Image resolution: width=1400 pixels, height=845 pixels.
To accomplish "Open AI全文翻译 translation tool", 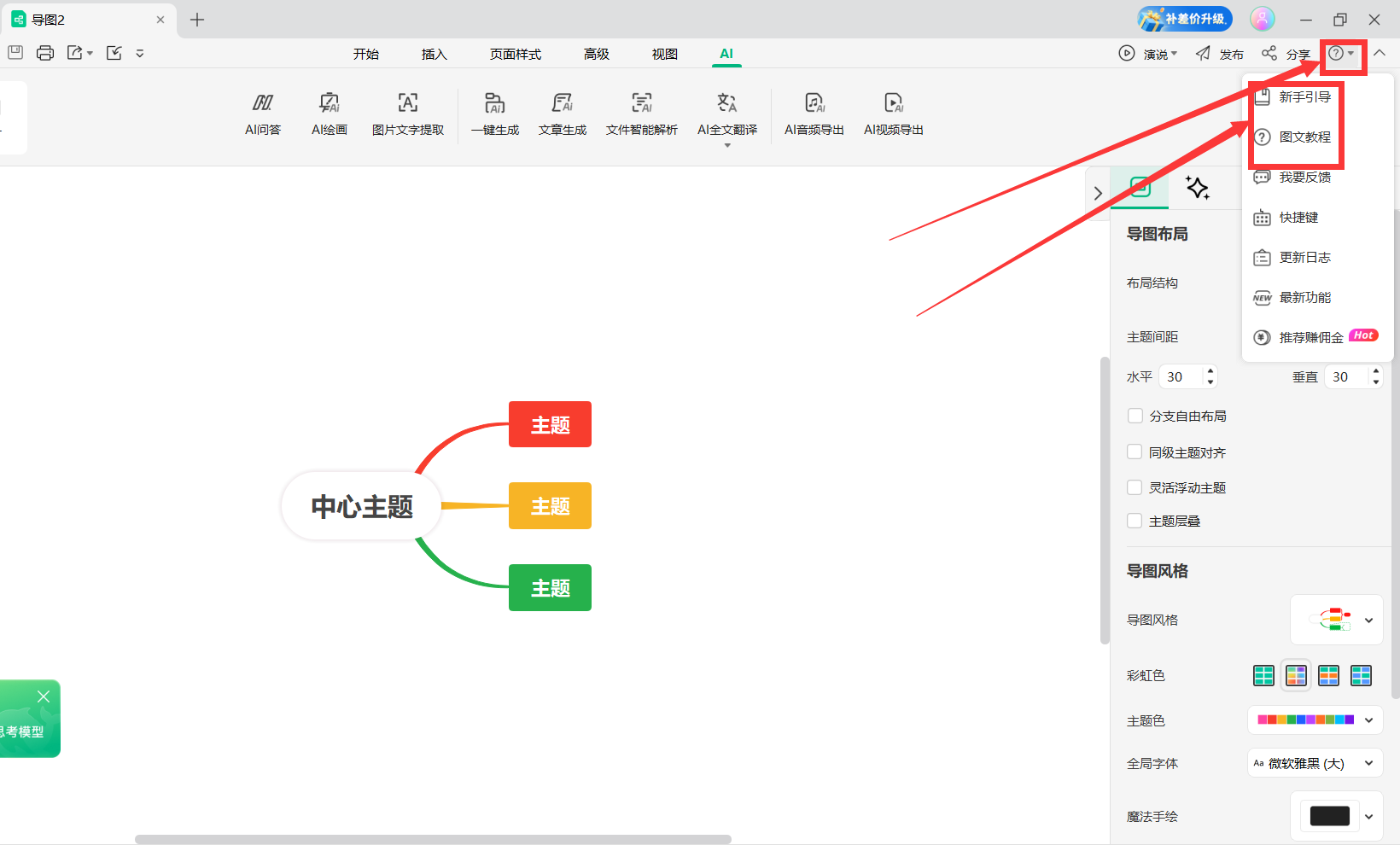I will (727, 115).
